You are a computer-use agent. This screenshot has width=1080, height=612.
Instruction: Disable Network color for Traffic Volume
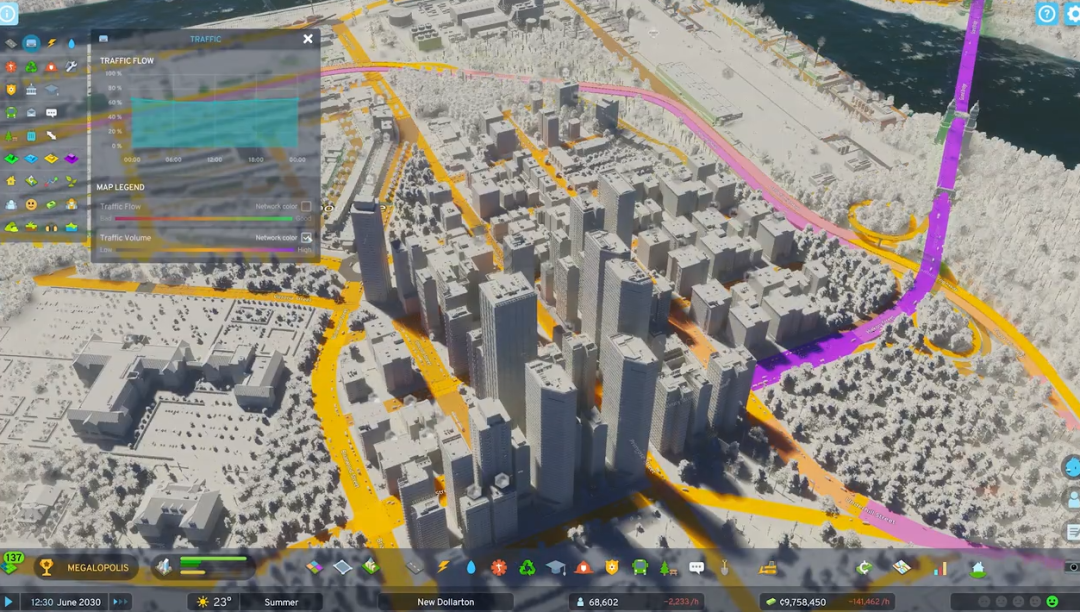307,238
